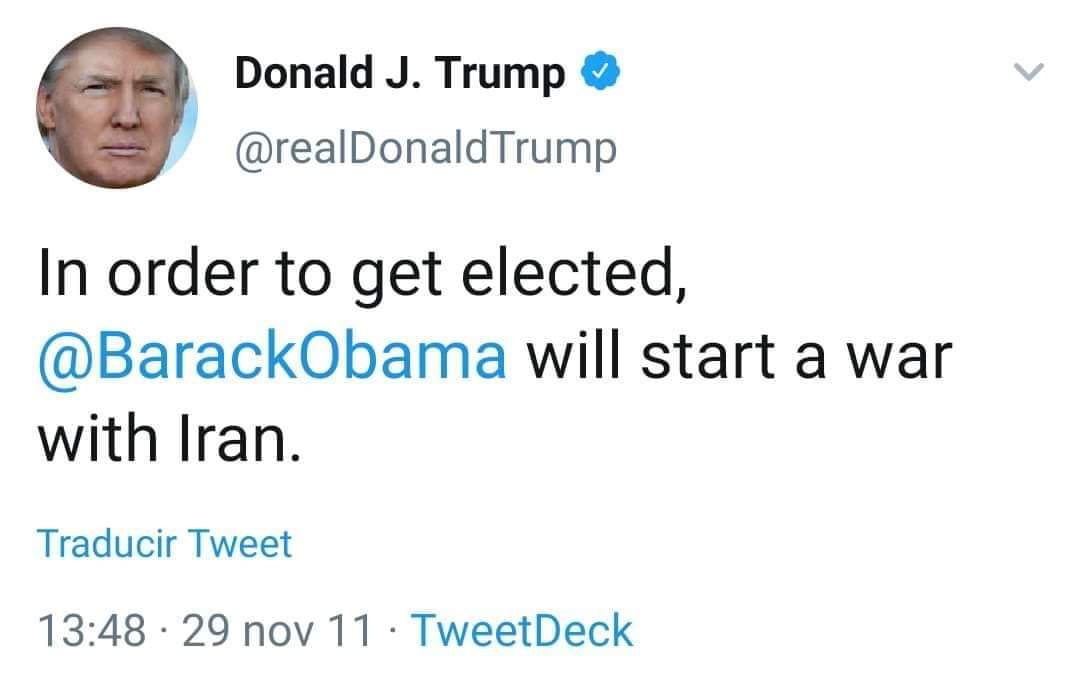Click the word "war" in the tweet
The height and width of the screenshot is (674, 1080).
pos(897,357)
